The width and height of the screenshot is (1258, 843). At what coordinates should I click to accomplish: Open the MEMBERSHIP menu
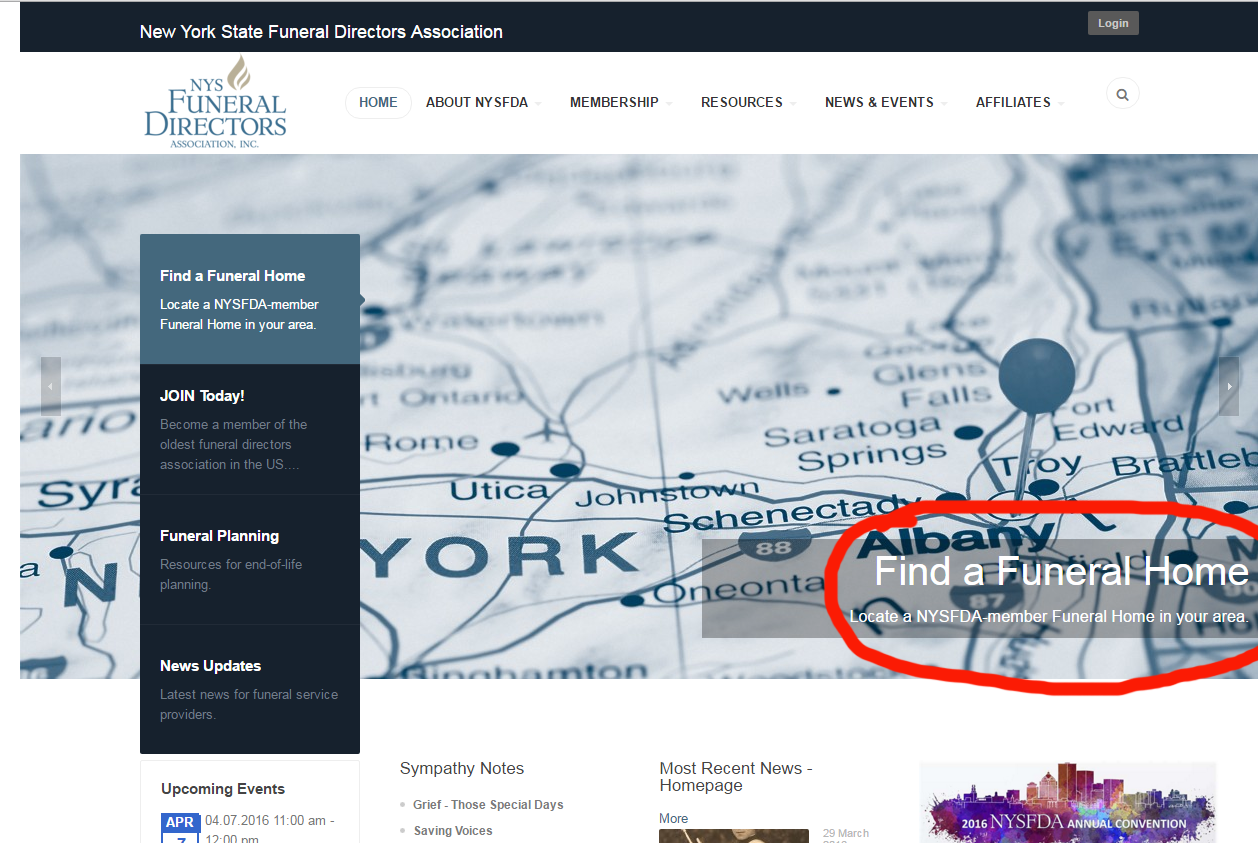pyautogui.click(x=614, y=102)
